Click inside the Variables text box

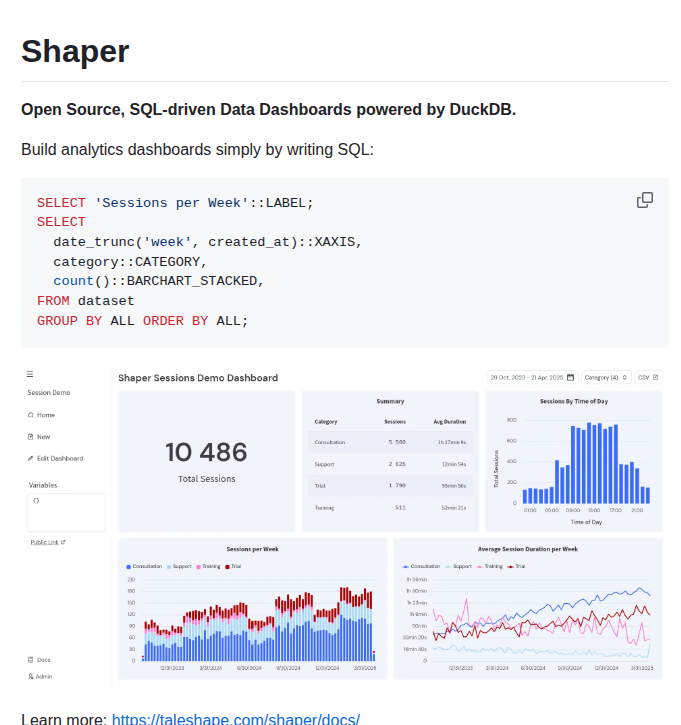pyautogui.click(x=66, y=512)
